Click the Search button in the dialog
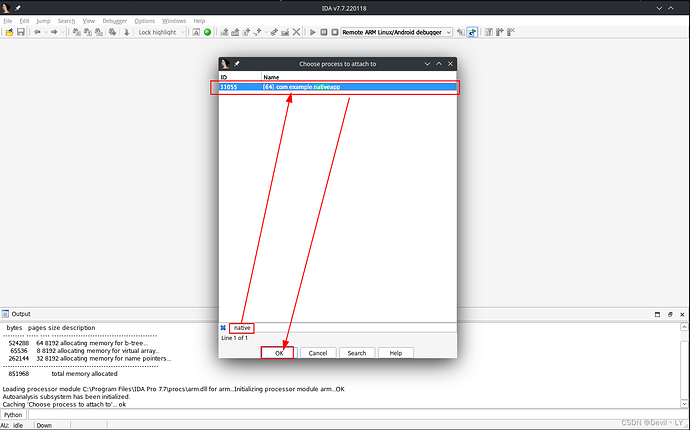This screenshot has width=690, height=430. (356, 353)
